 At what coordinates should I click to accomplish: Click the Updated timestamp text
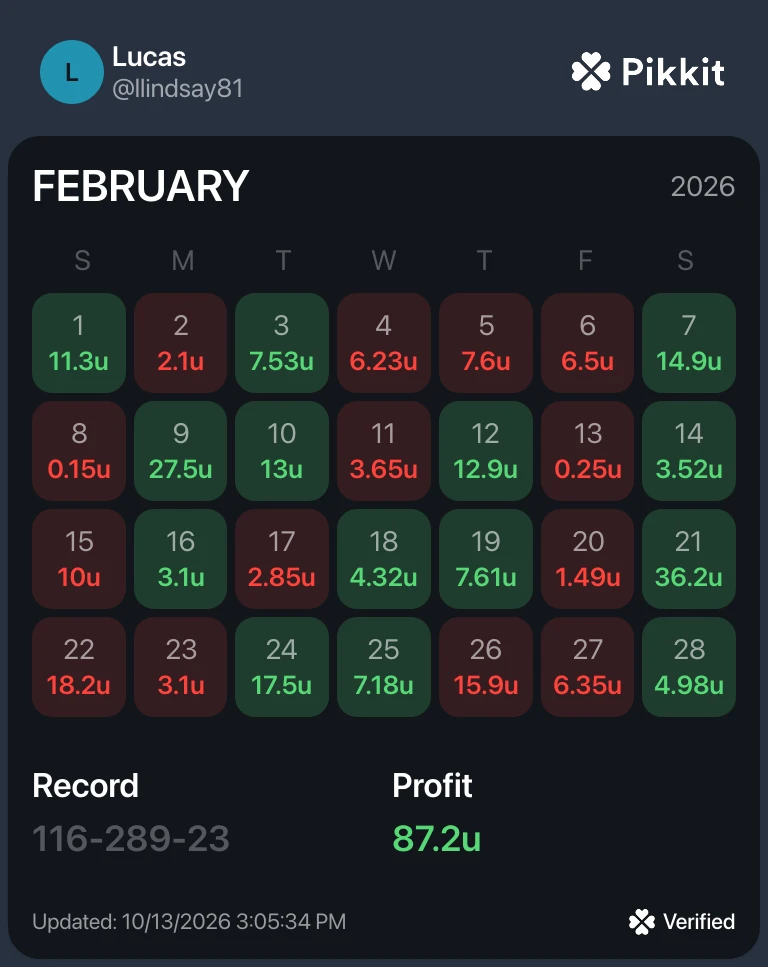click(189, 922)
